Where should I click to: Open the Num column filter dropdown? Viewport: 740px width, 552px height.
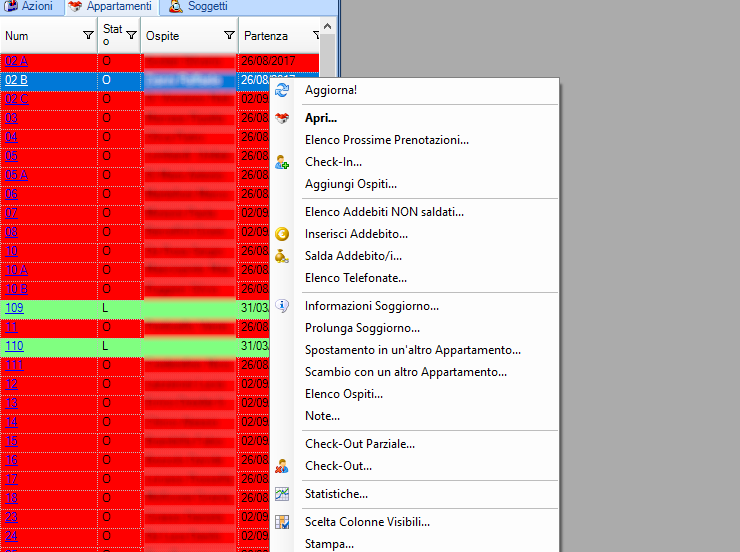click(x=88, y=36)
